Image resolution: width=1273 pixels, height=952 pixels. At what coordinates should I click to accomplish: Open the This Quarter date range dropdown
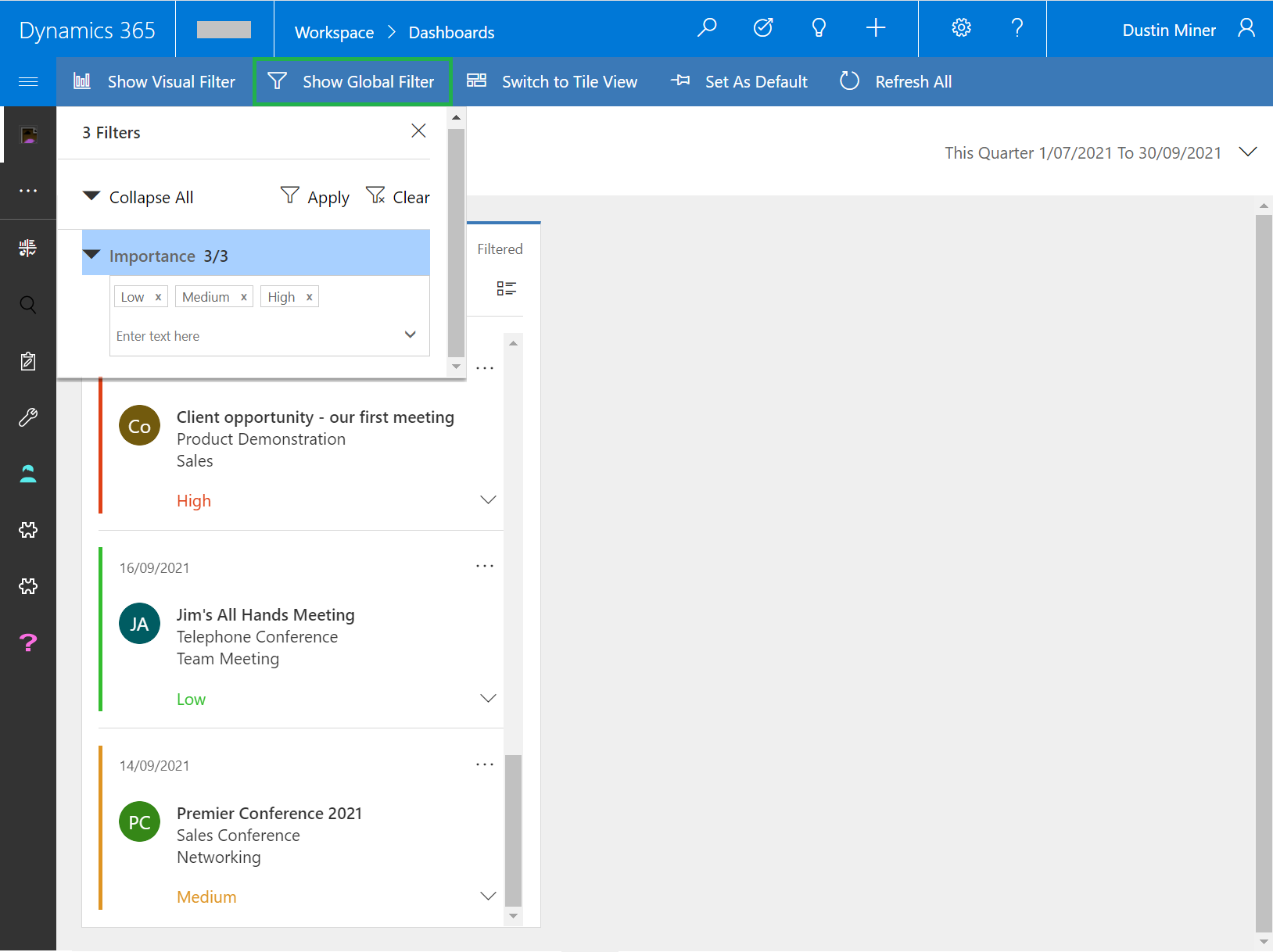coord(1248,152)
